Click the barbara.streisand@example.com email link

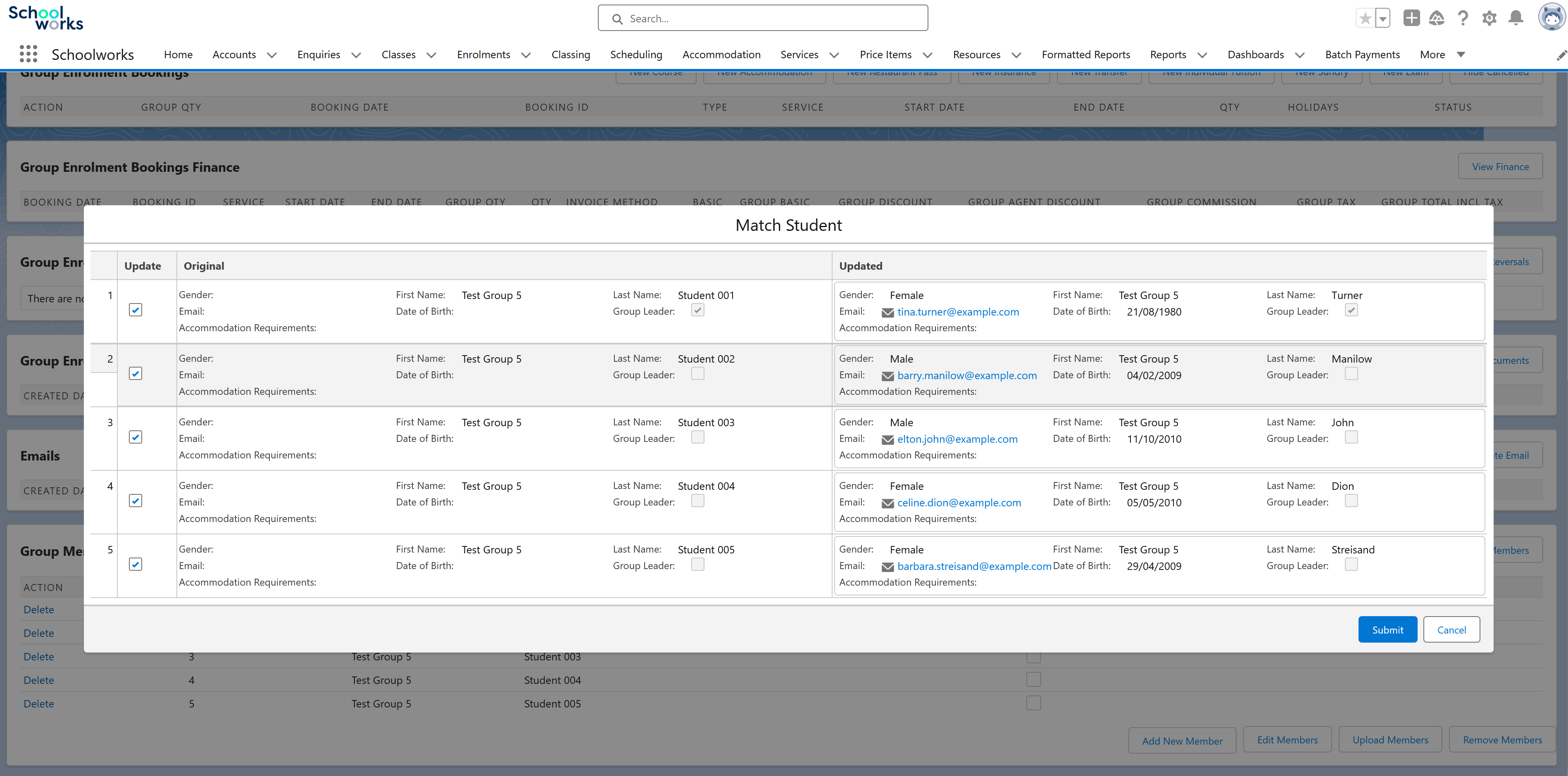click(x=974, y=567)
